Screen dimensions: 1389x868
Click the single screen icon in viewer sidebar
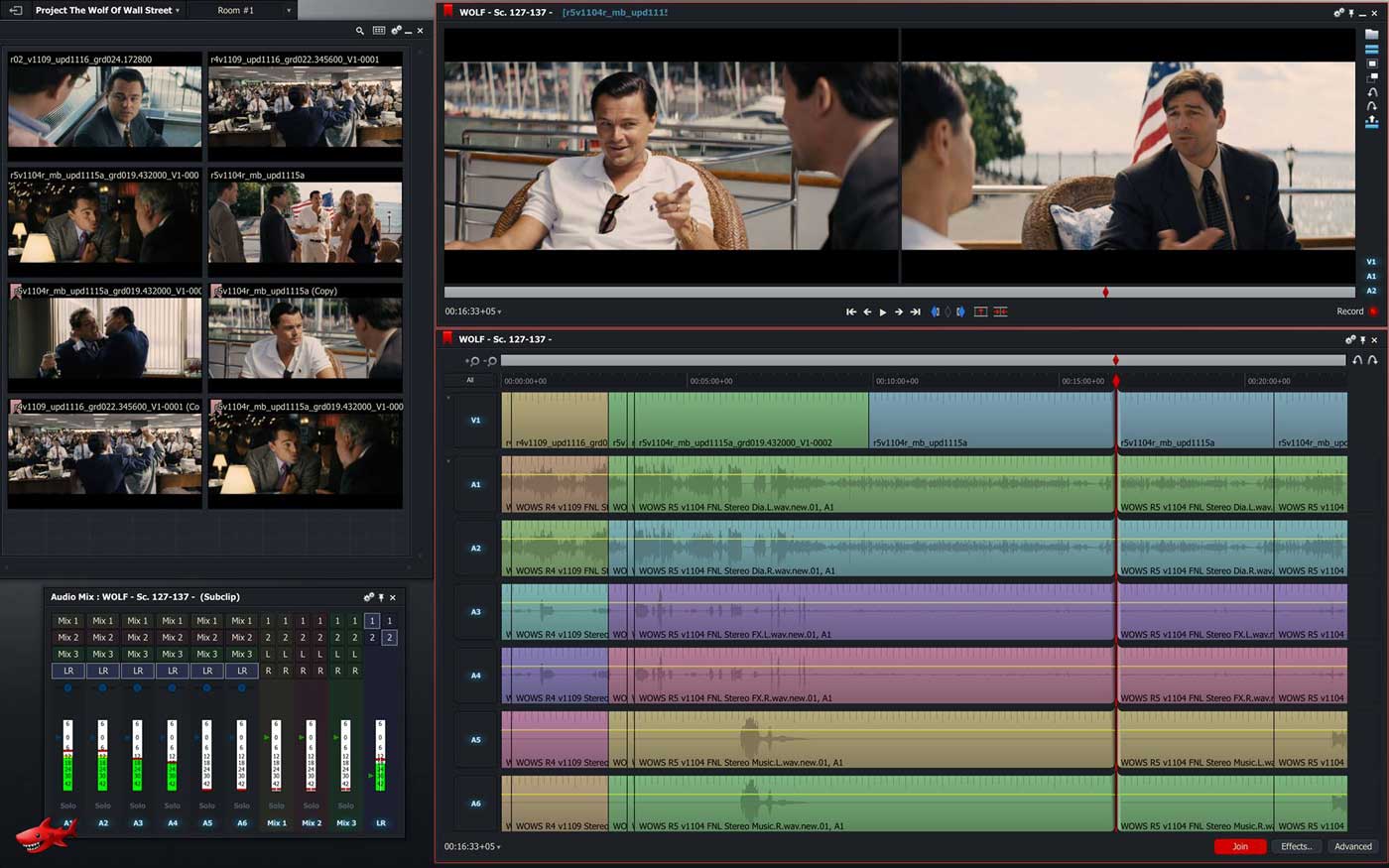click(1372, 63)
